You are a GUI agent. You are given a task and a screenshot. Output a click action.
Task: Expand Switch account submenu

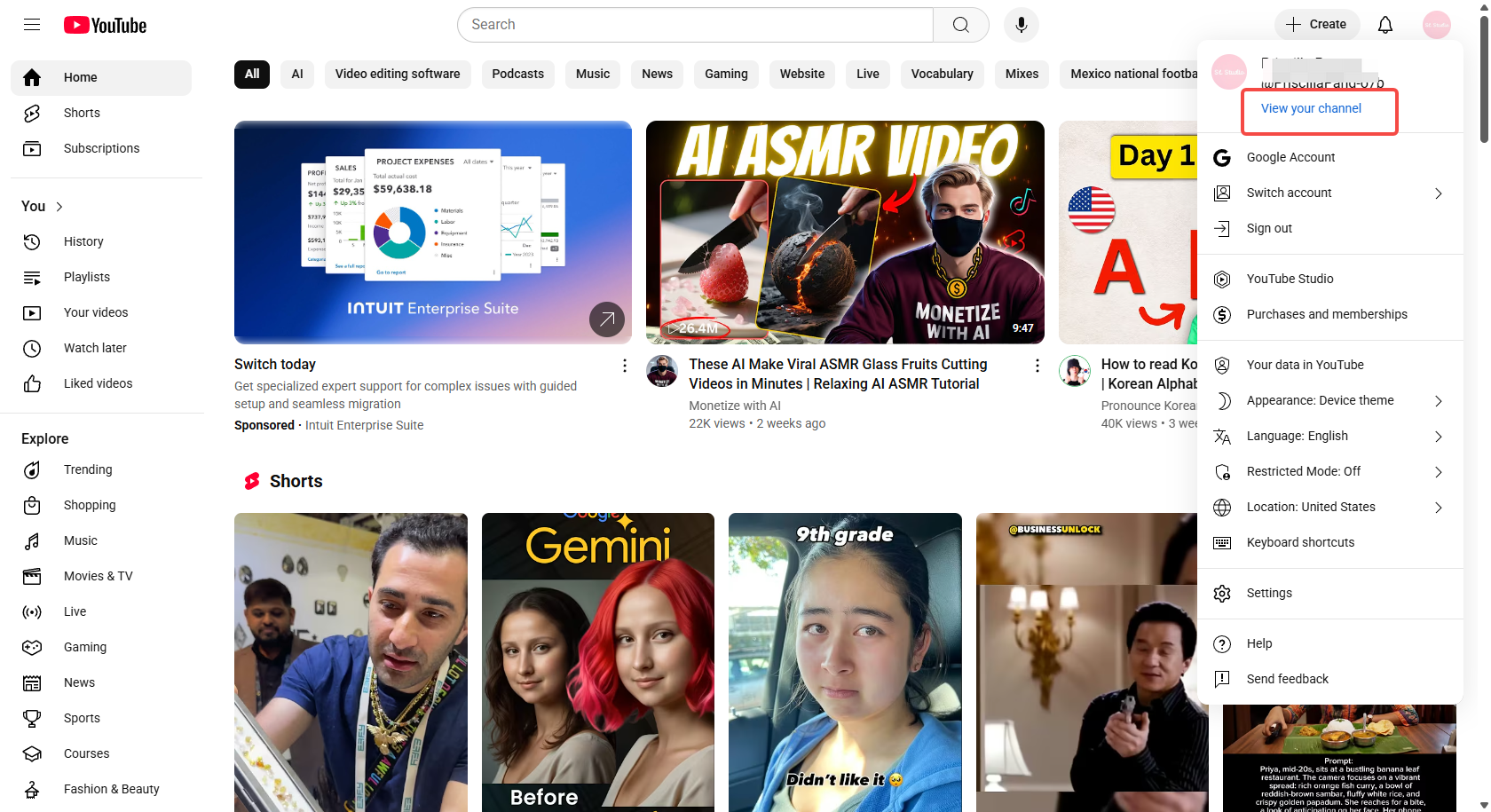pos(1438,193)
